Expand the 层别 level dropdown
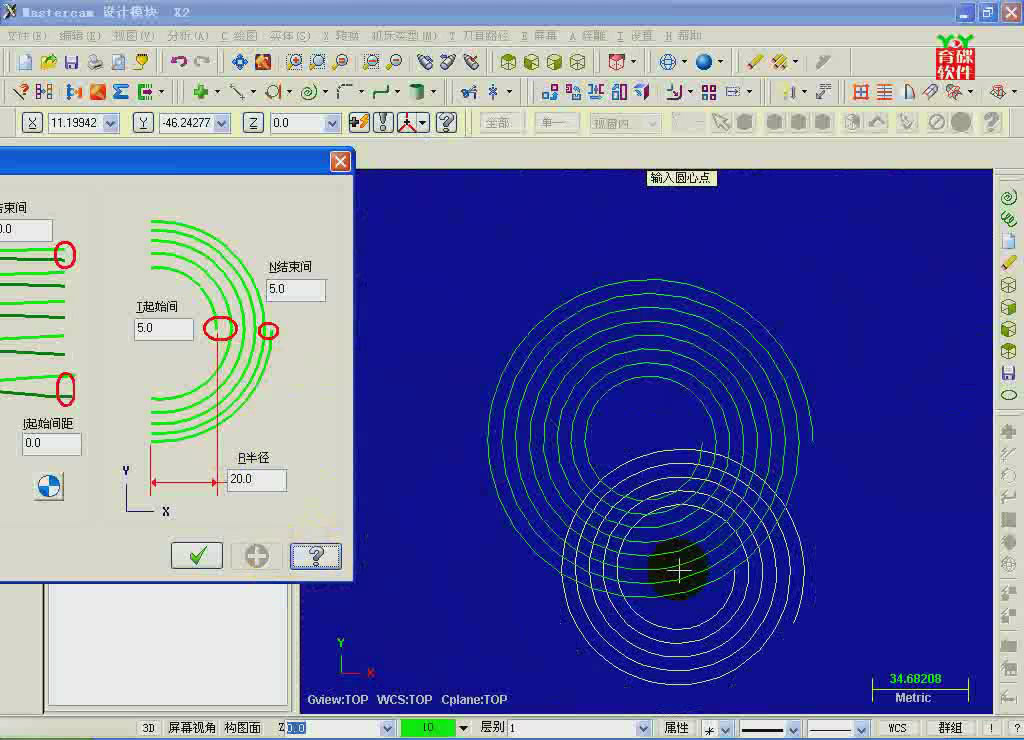Image resolution: width=1024 pixels, height=740 pixels. pos(643,728)
